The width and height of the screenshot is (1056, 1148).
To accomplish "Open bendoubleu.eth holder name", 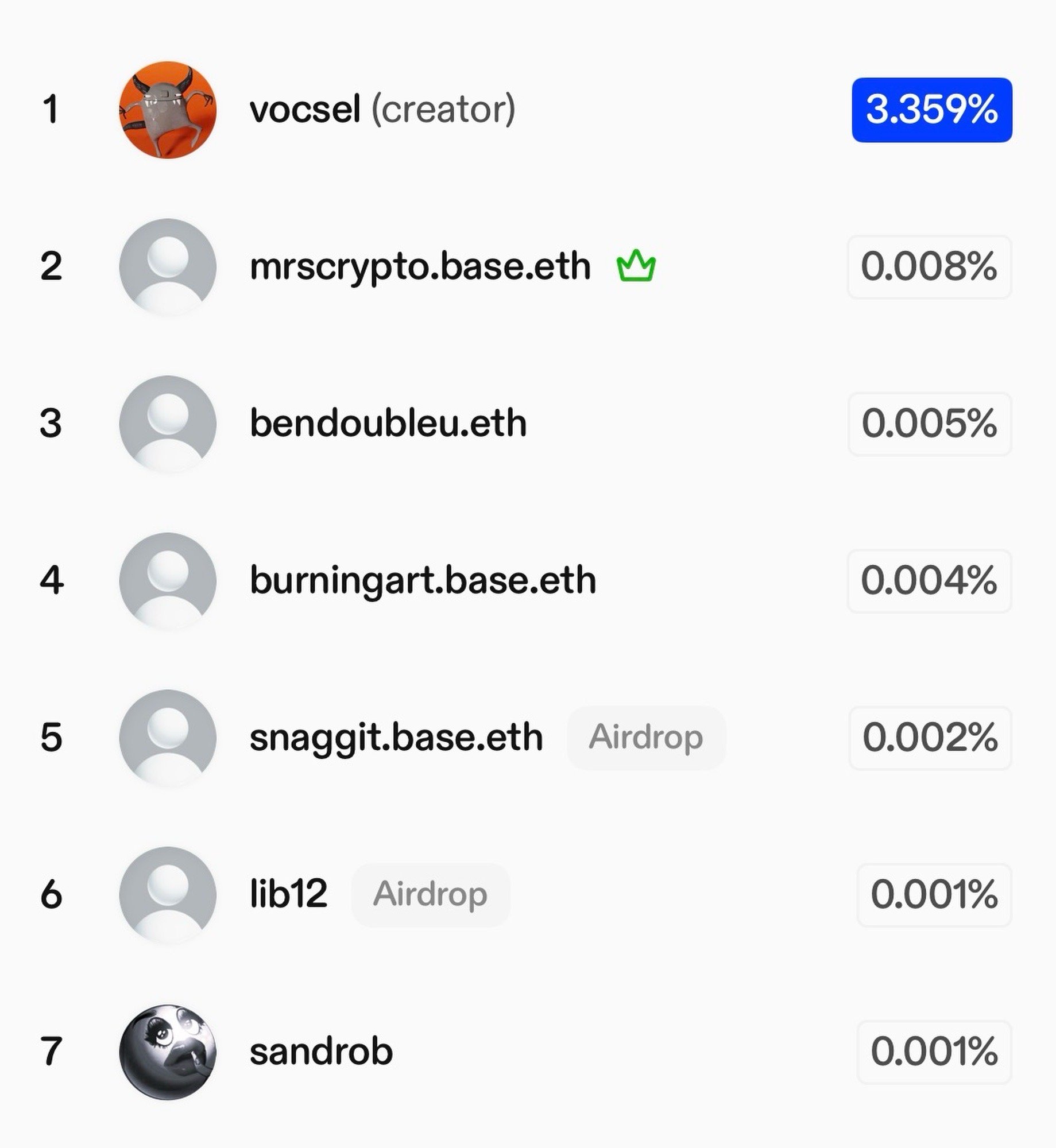I will pyautogui.click(x=388, y=424).
